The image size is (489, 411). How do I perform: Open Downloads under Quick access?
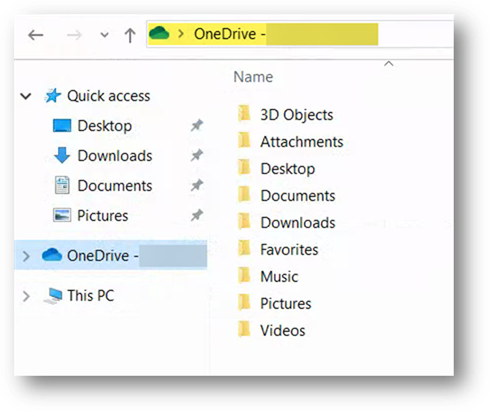click(x=115, y=156)
